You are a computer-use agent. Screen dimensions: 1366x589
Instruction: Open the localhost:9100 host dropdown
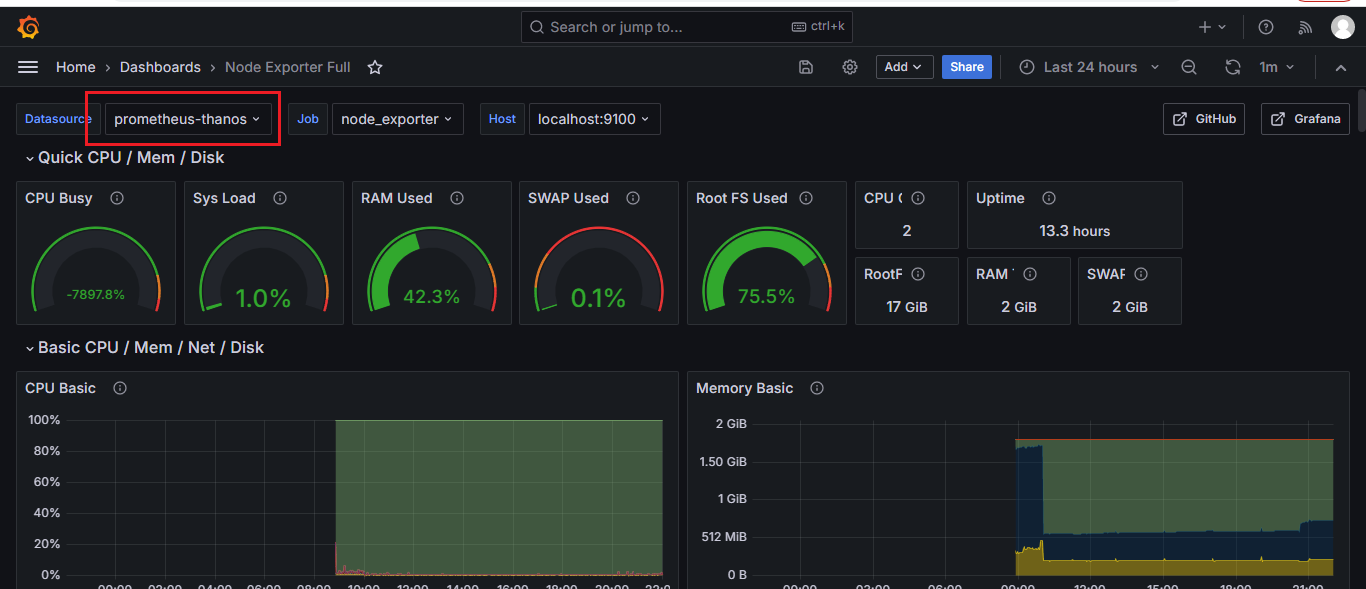point(594,119)
